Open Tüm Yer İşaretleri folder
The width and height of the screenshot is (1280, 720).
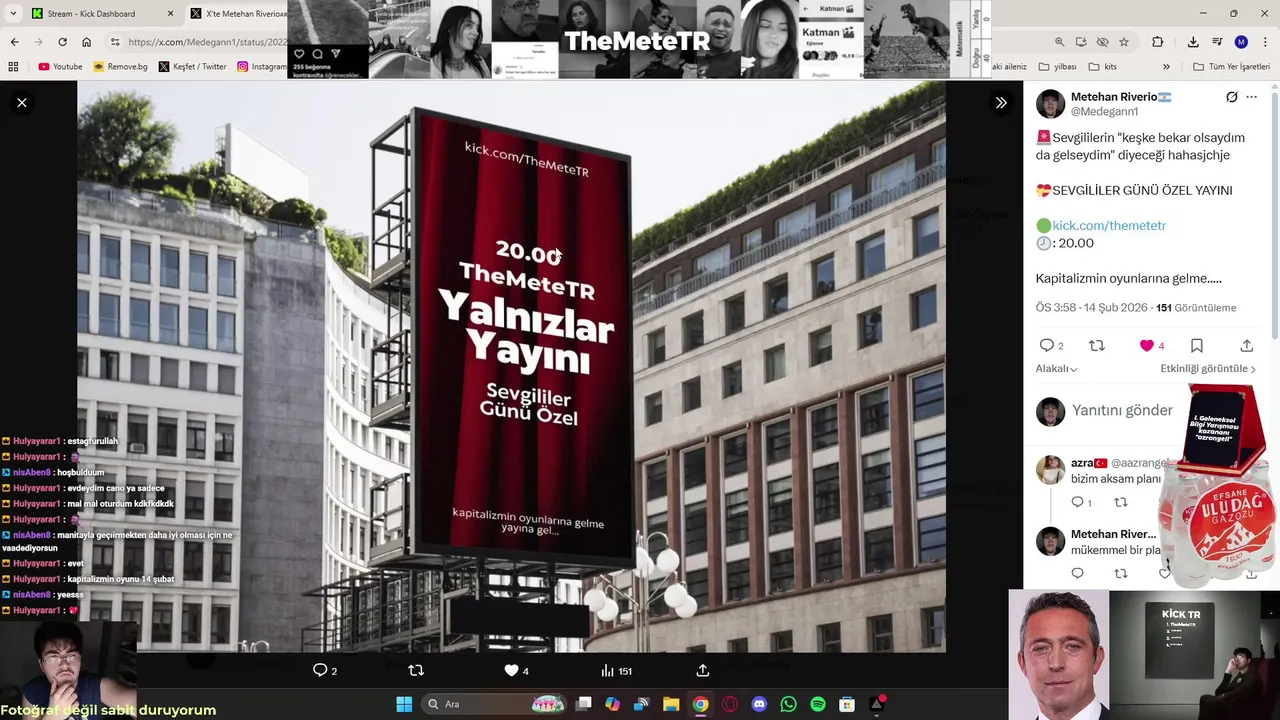[x=1231, y=67]
